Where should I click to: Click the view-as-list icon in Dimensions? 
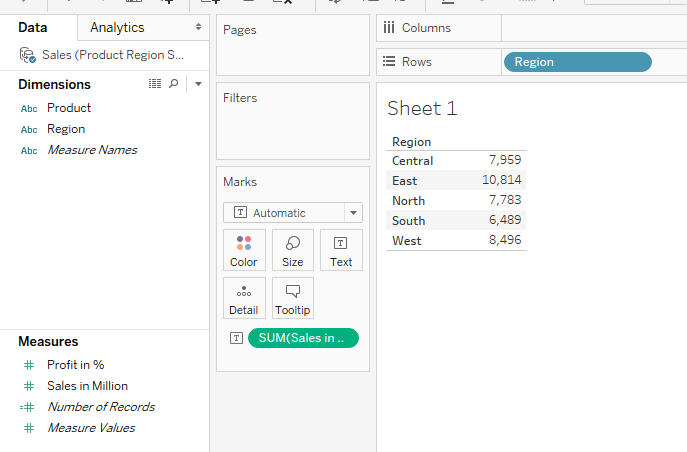point(155,84)
